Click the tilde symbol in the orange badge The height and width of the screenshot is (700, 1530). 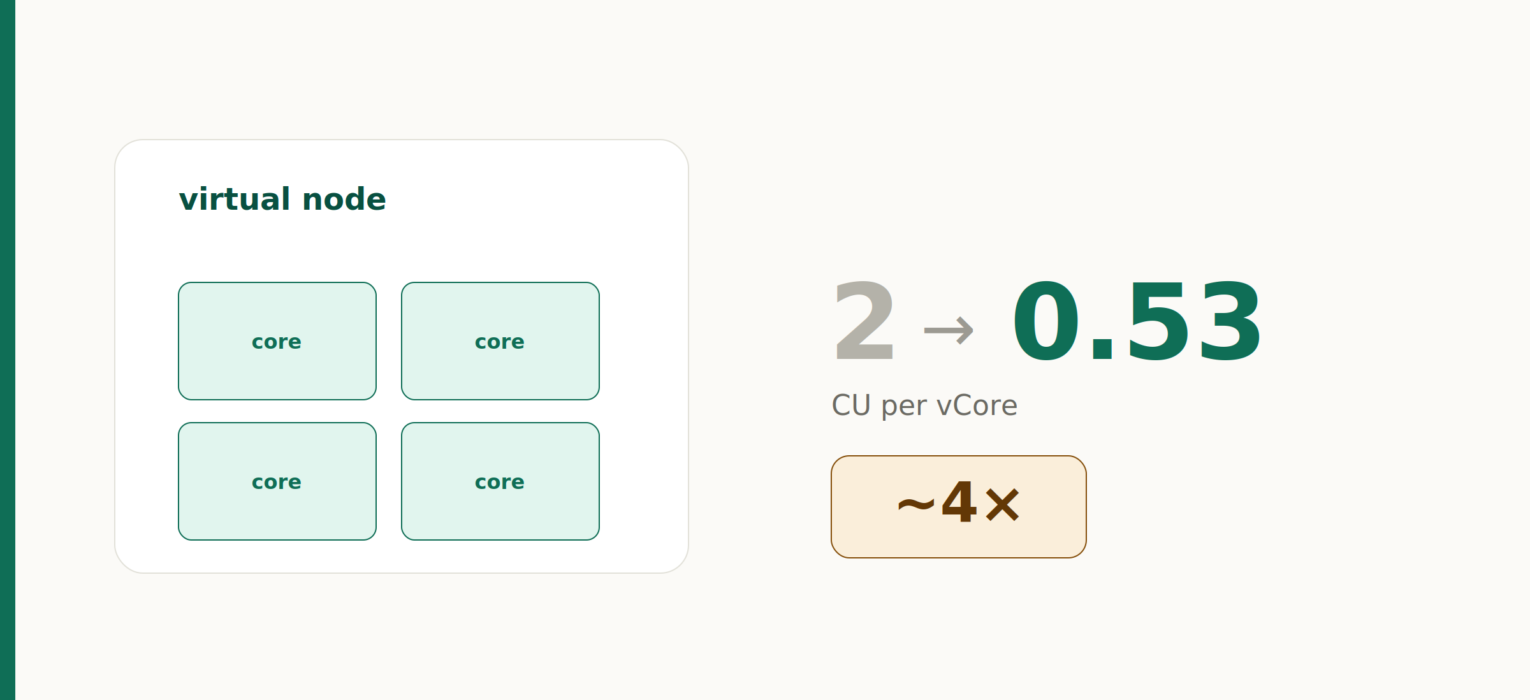click(x=916, y=506)
